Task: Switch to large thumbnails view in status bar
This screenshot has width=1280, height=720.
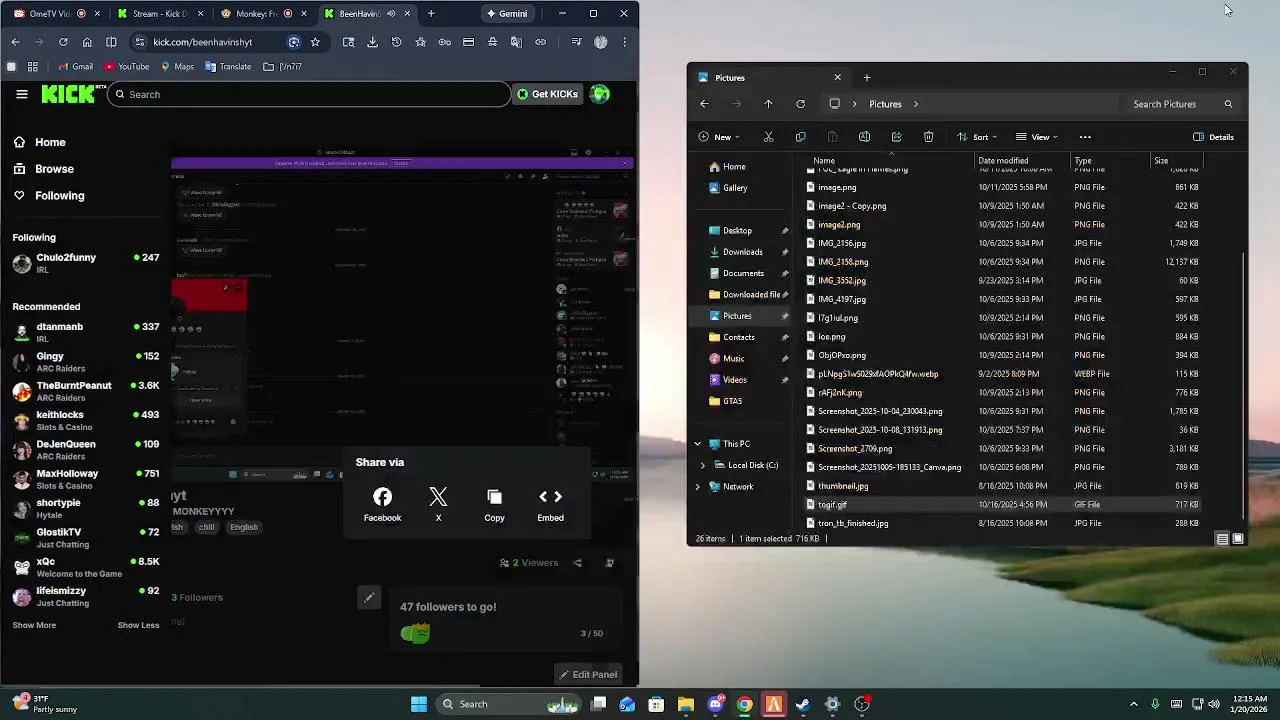Action: 1238,539
